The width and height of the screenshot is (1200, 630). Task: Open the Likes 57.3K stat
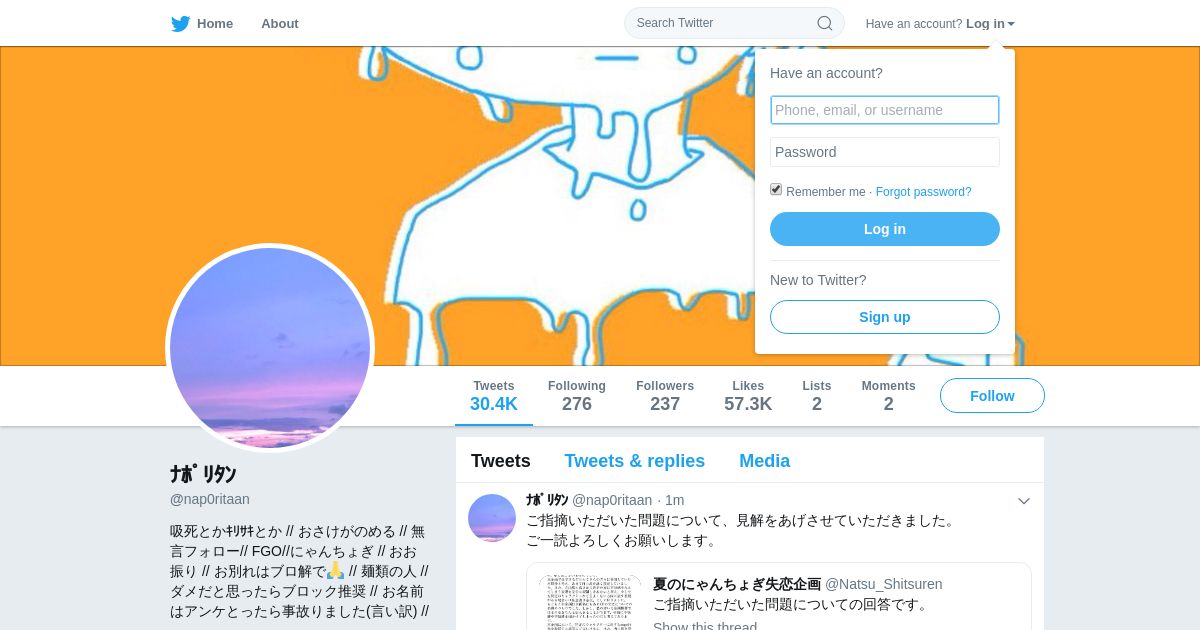click(748, 396)
